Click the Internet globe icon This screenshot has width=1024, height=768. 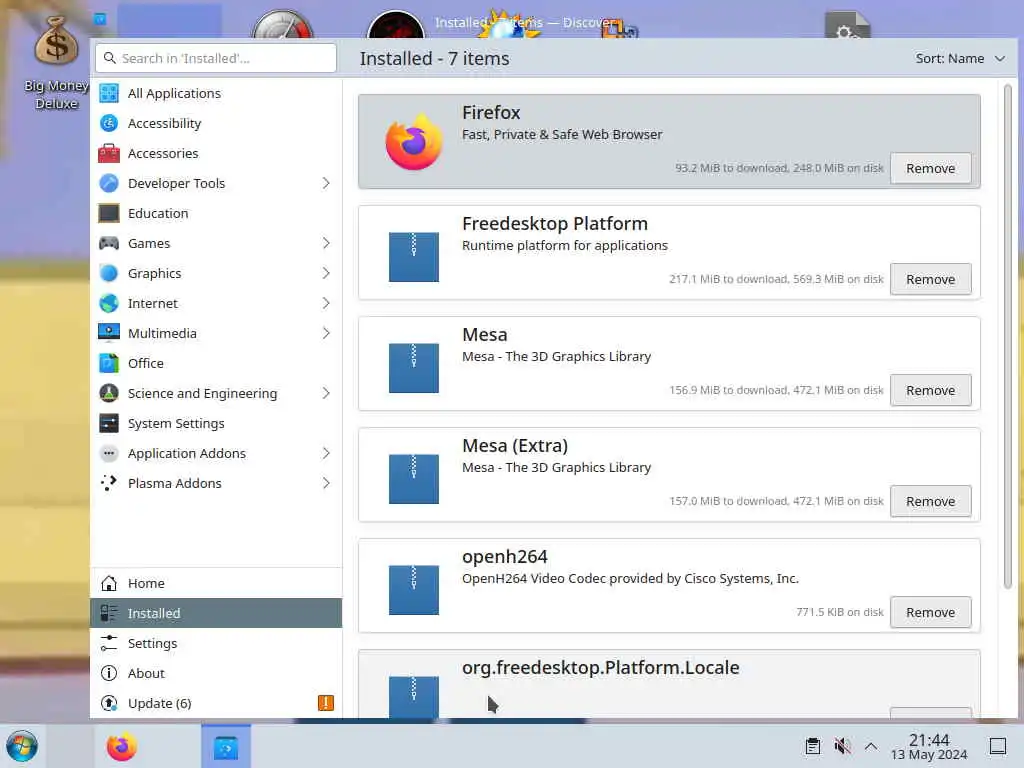pos(109,304)
